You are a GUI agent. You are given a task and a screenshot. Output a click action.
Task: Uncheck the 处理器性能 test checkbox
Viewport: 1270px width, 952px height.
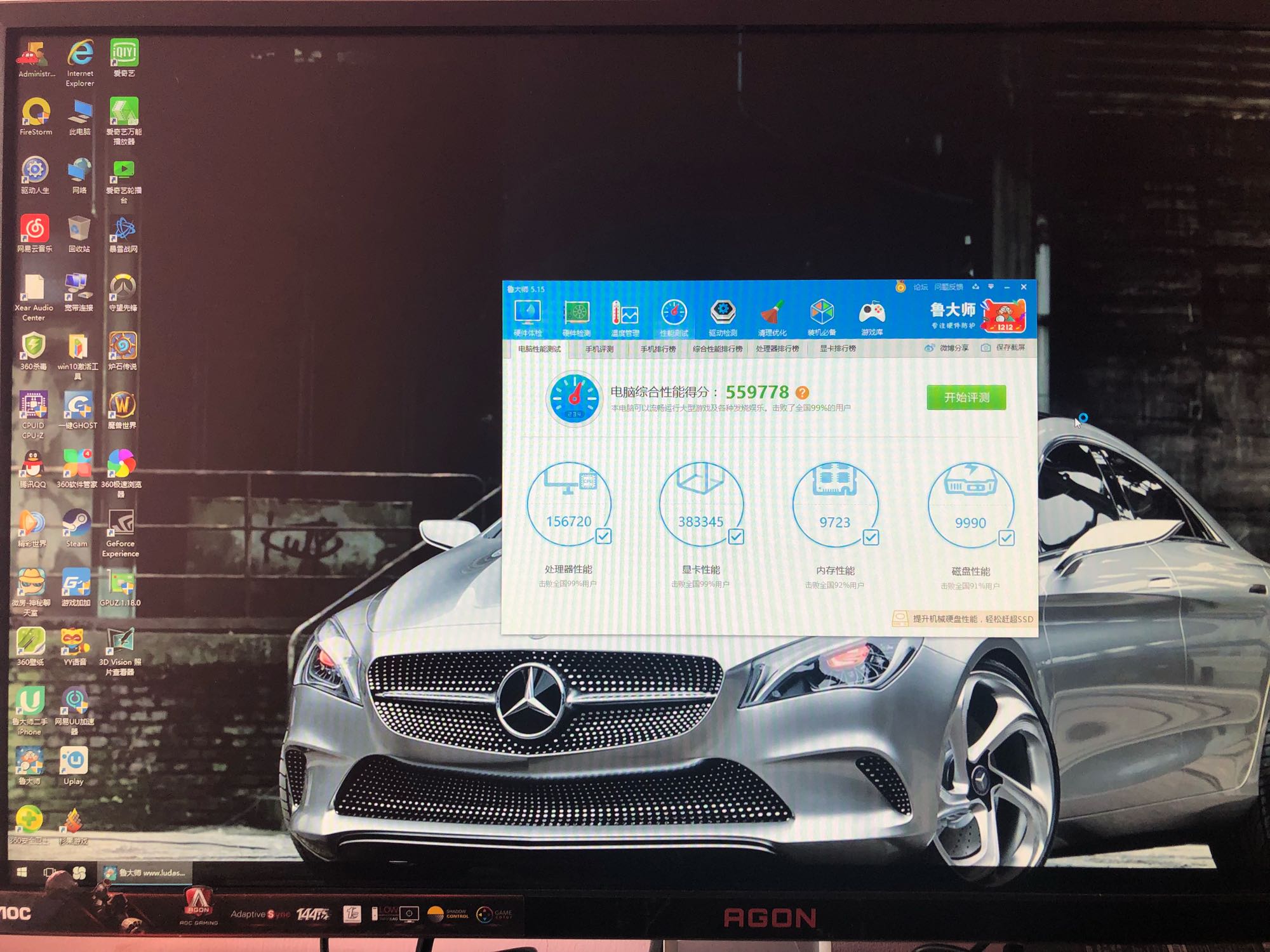[603, 536]
